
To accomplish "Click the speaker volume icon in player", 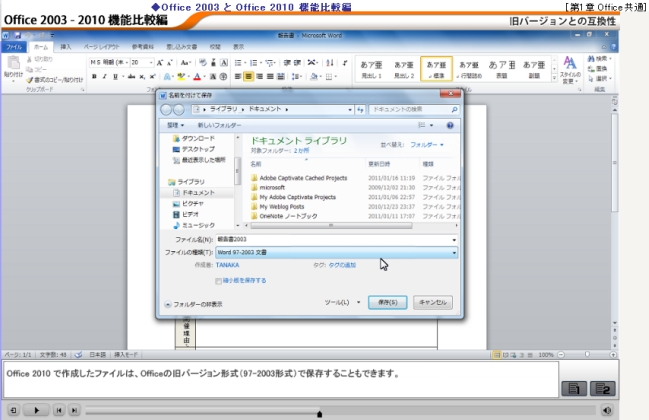I will (x=607, y=410).
